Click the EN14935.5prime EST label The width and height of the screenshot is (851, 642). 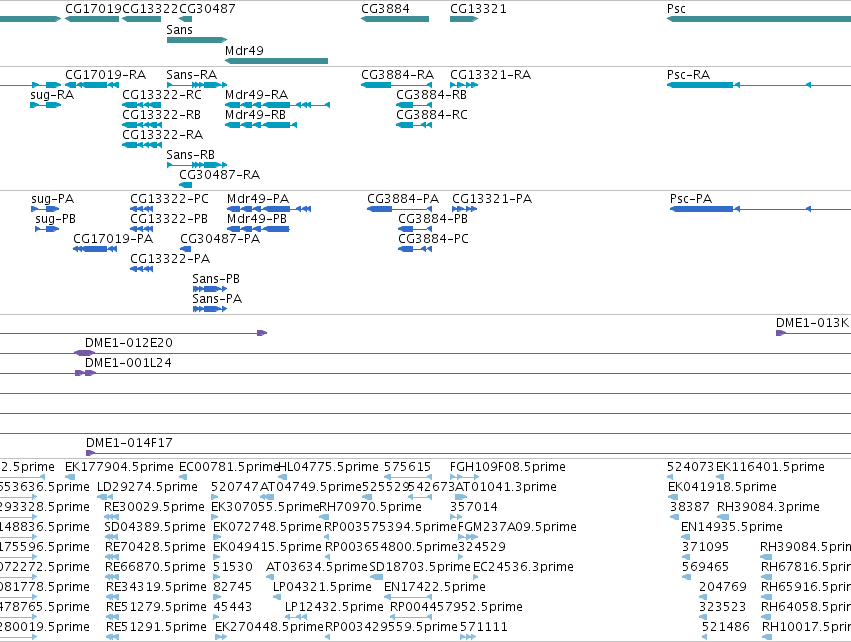click(x=732, y=527)
